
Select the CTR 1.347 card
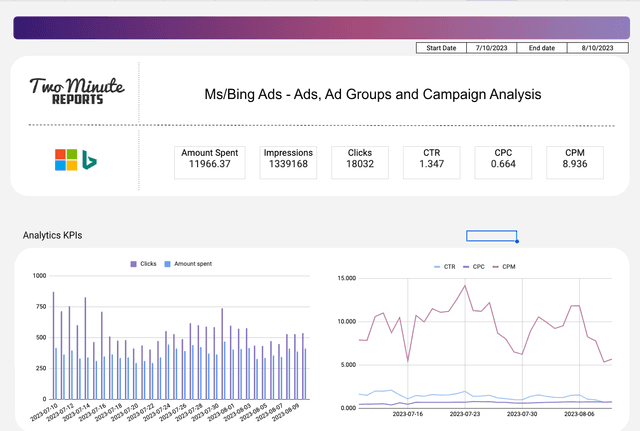pos(431,162)
